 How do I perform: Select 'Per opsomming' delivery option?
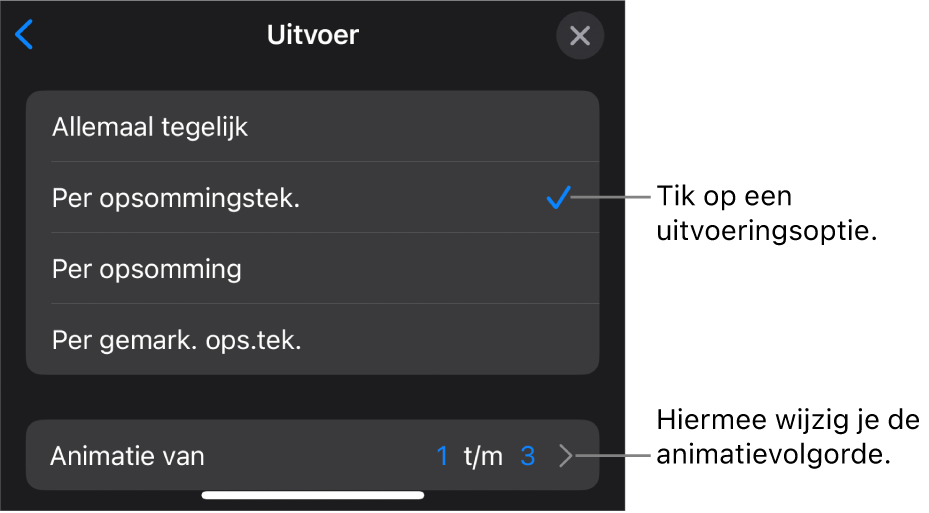[147, 269]
